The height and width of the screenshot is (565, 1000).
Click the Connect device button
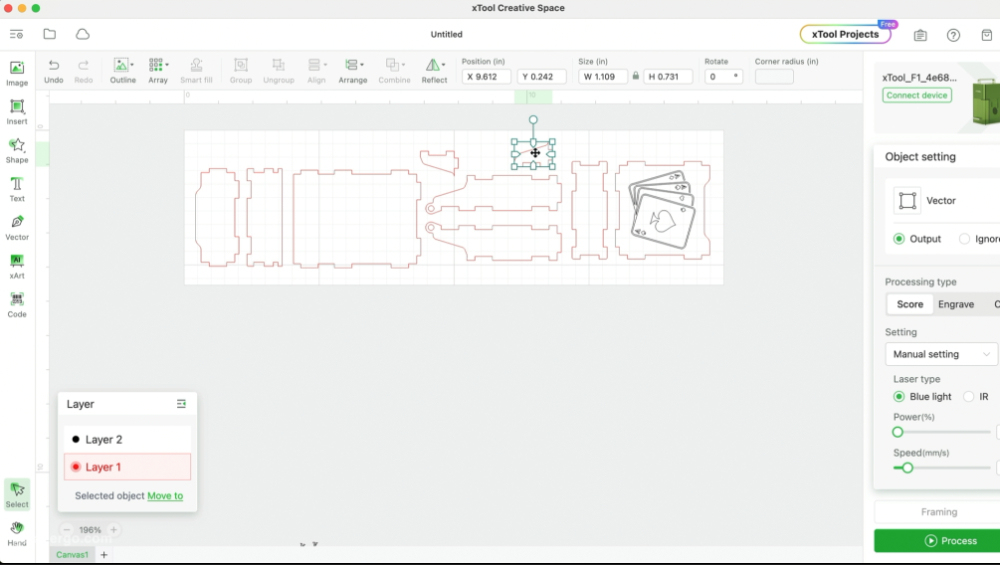point(917,95)
